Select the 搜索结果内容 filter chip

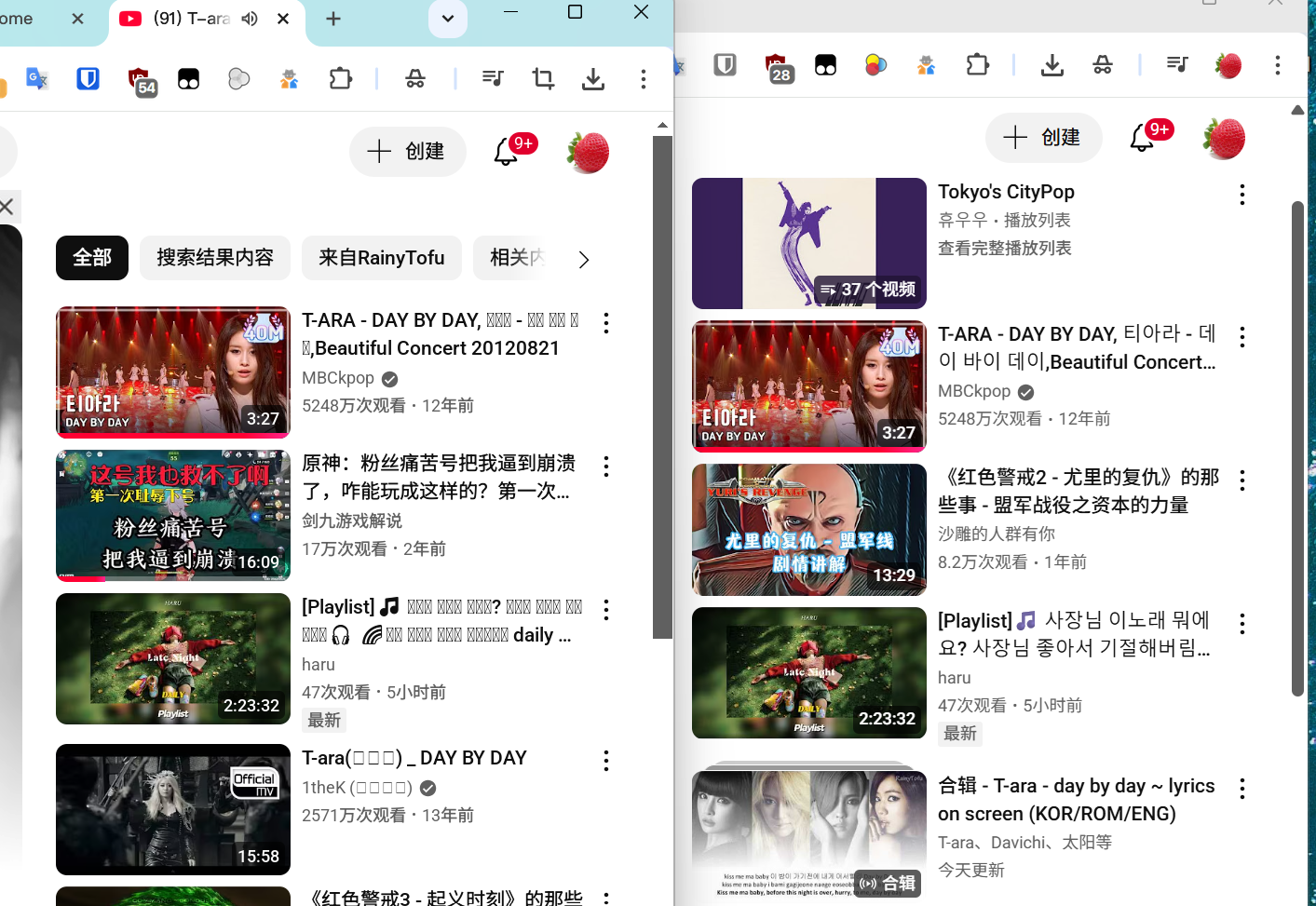click(215, 258)
